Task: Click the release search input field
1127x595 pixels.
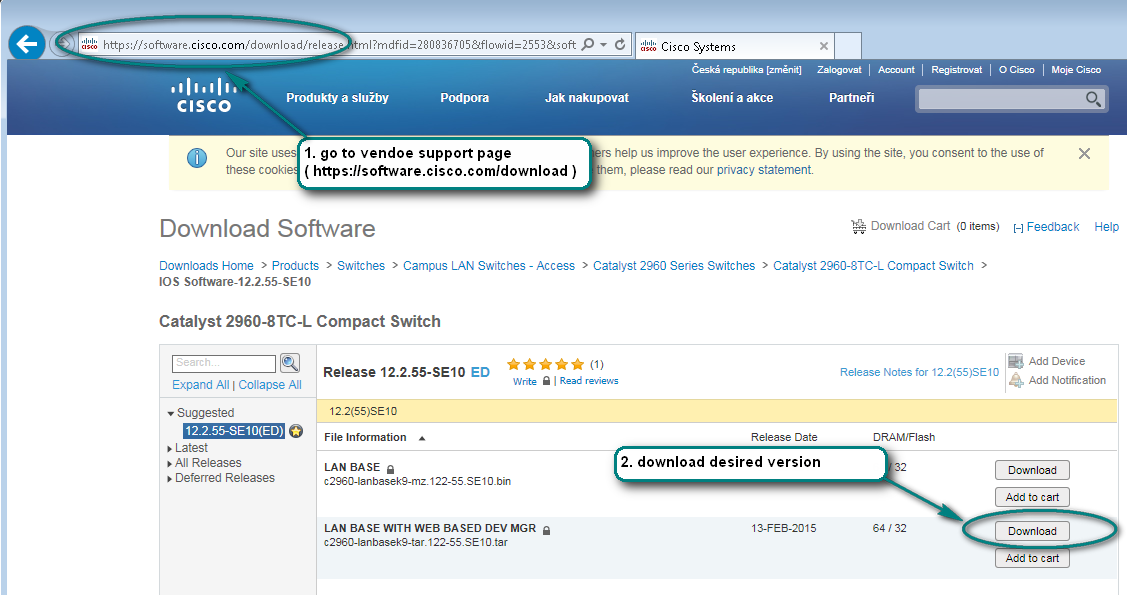Action: [x=224, y=363]
